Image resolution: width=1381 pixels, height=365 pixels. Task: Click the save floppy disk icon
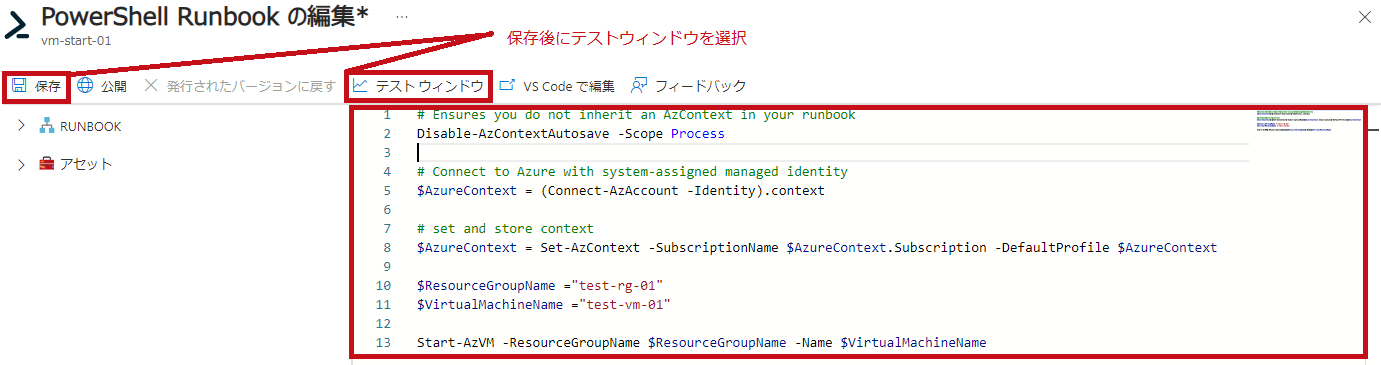(x=18, y=86)
